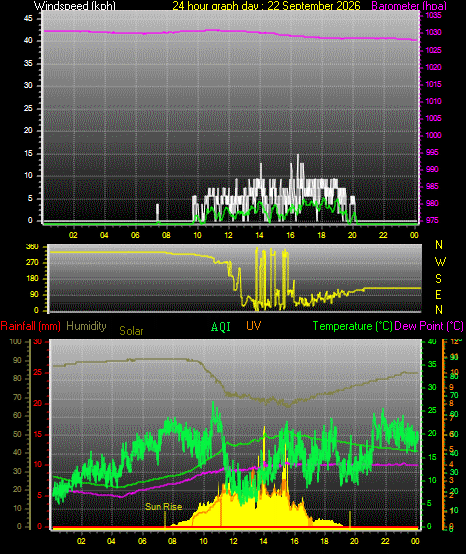
Task: Click the 1030 barometer scale value
Action: [x=433, y=33]
